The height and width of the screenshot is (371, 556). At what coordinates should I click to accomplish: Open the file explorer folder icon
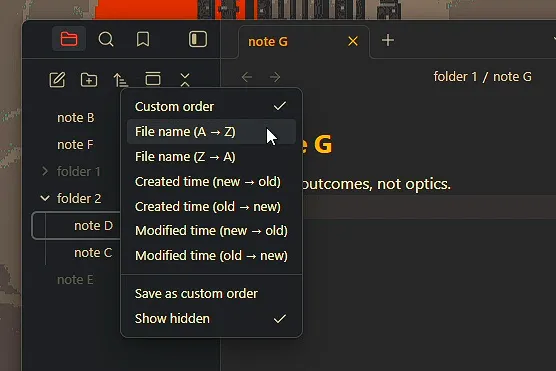click(69, 39)
